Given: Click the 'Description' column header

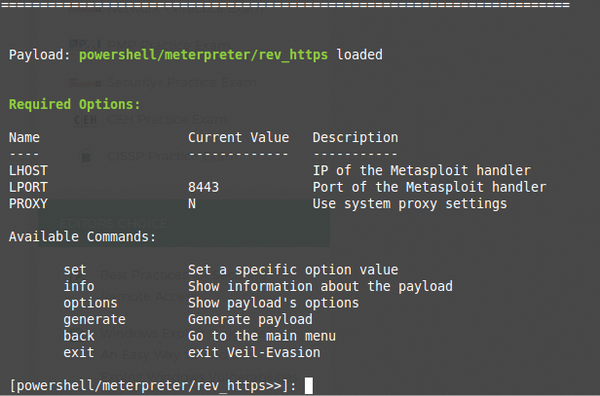Looking at the screenshot, I should point(355,138).
